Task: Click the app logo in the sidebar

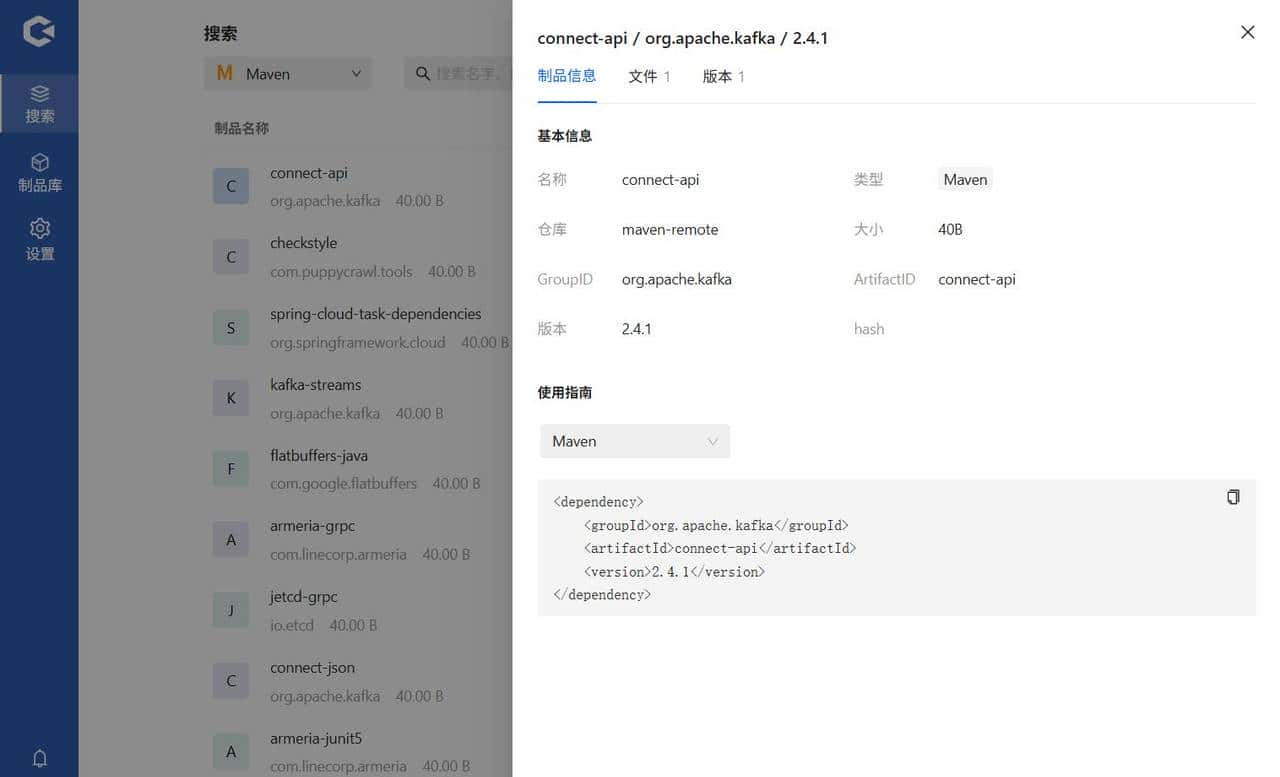Action: pyautogui.click(x=39, y=31)
